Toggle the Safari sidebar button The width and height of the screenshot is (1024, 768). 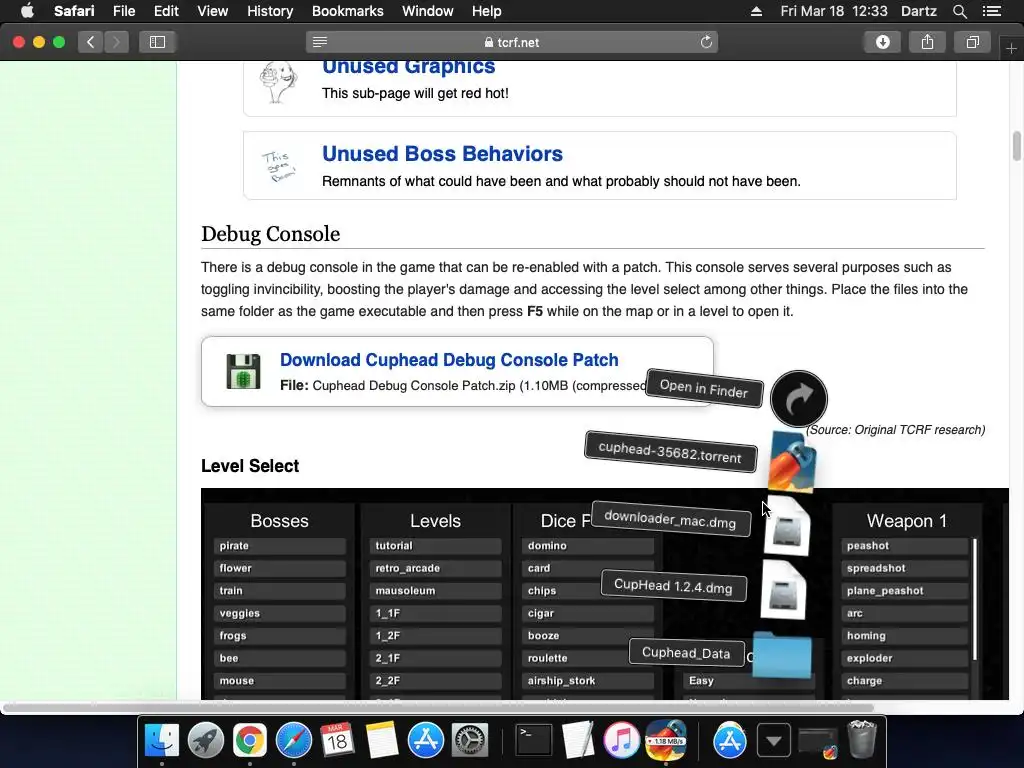(x=157, y=42)
